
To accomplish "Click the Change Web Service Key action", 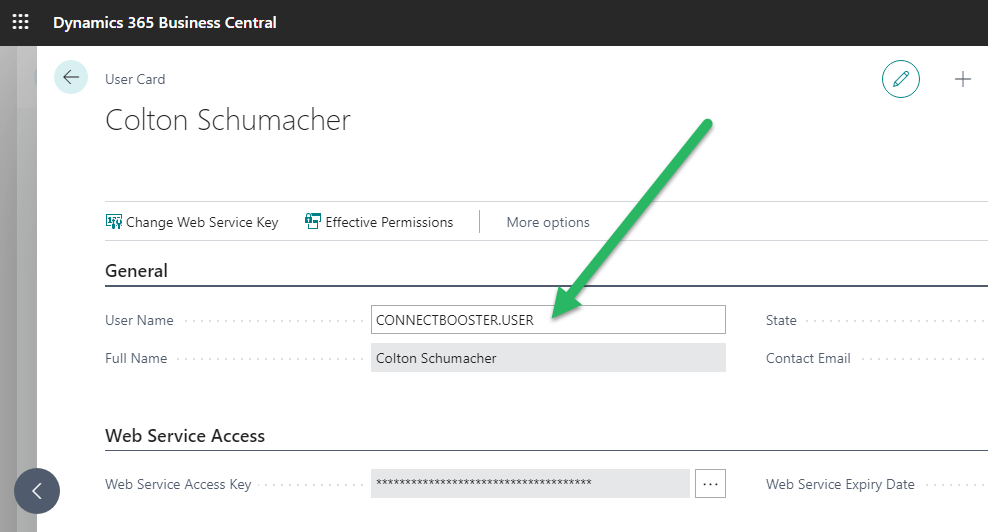I will click(x=192, y=222).
